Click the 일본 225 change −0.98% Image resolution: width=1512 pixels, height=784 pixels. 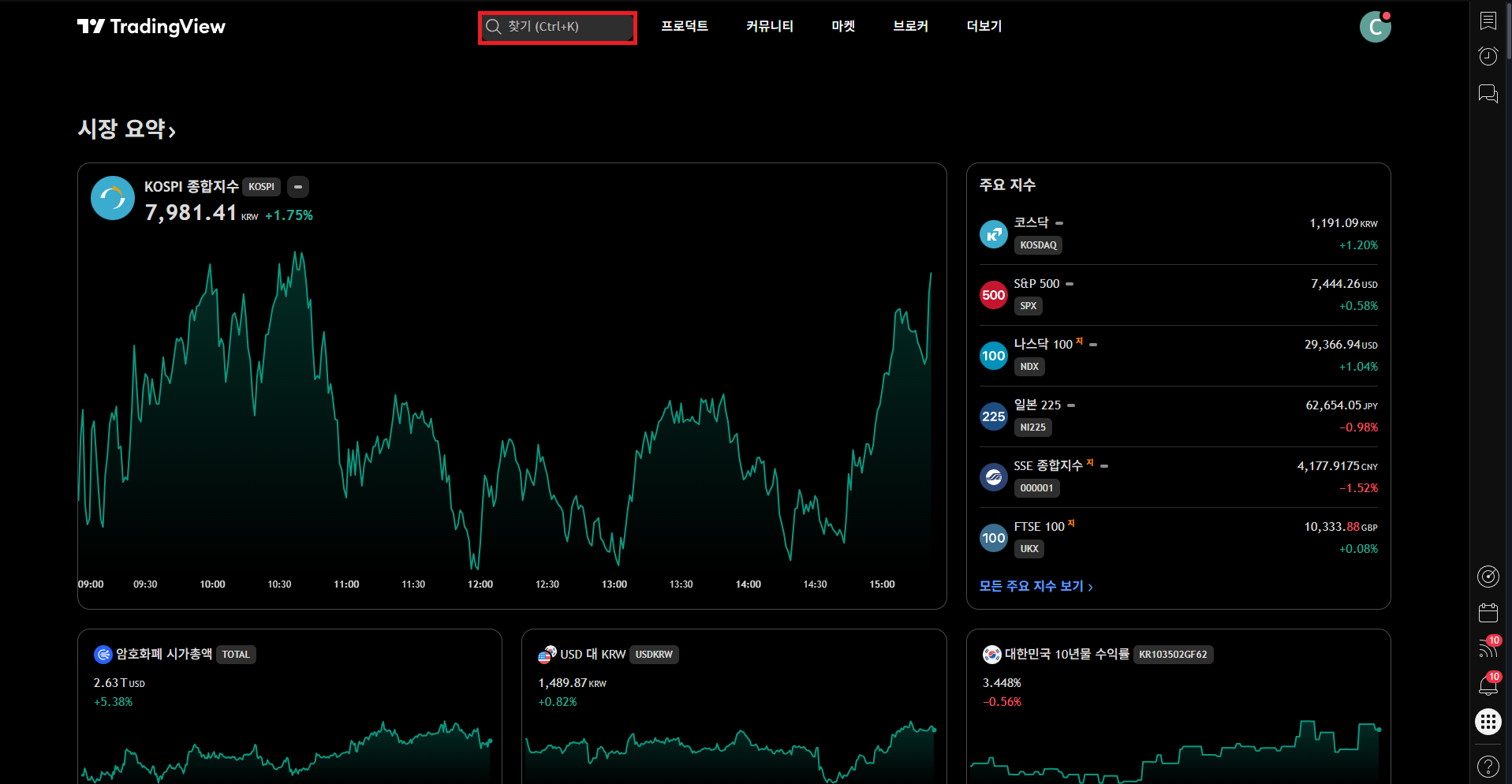click(1358, 427)
